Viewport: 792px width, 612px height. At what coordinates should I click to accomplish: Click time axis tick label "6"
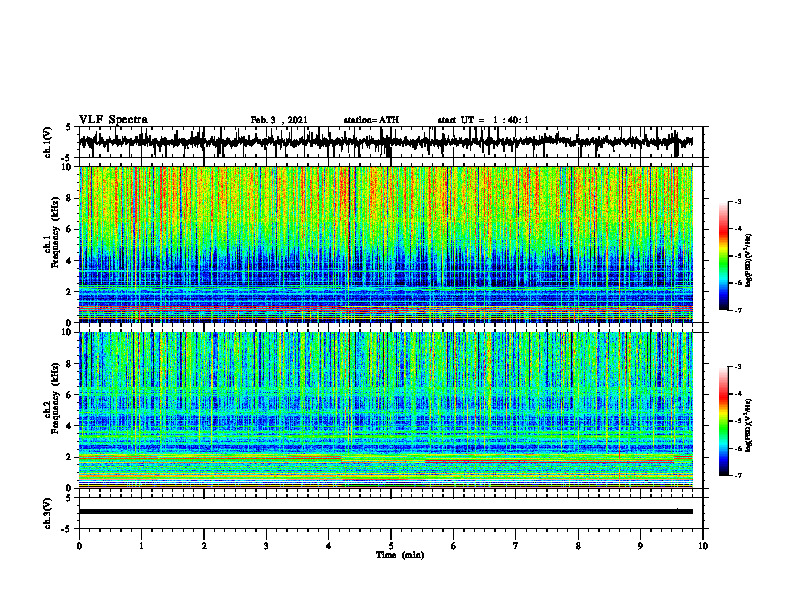point(454,546)
